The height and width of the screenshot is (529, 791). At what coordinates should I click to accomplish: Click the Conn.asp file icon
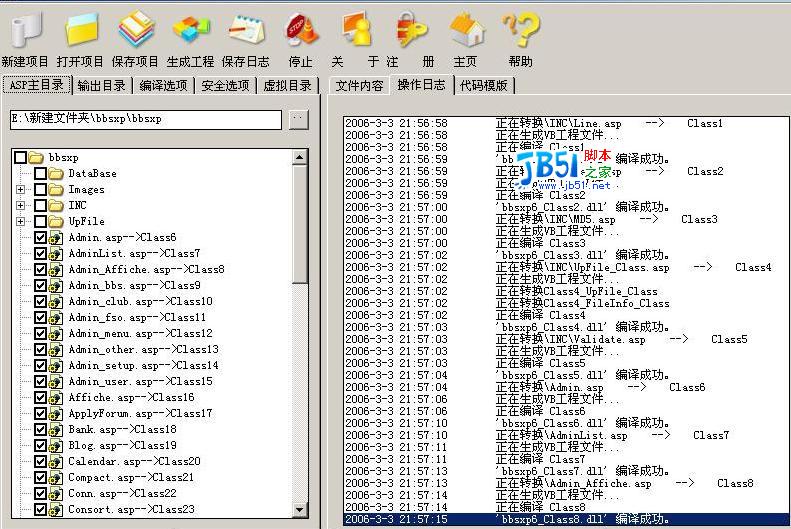pos(55,494)
